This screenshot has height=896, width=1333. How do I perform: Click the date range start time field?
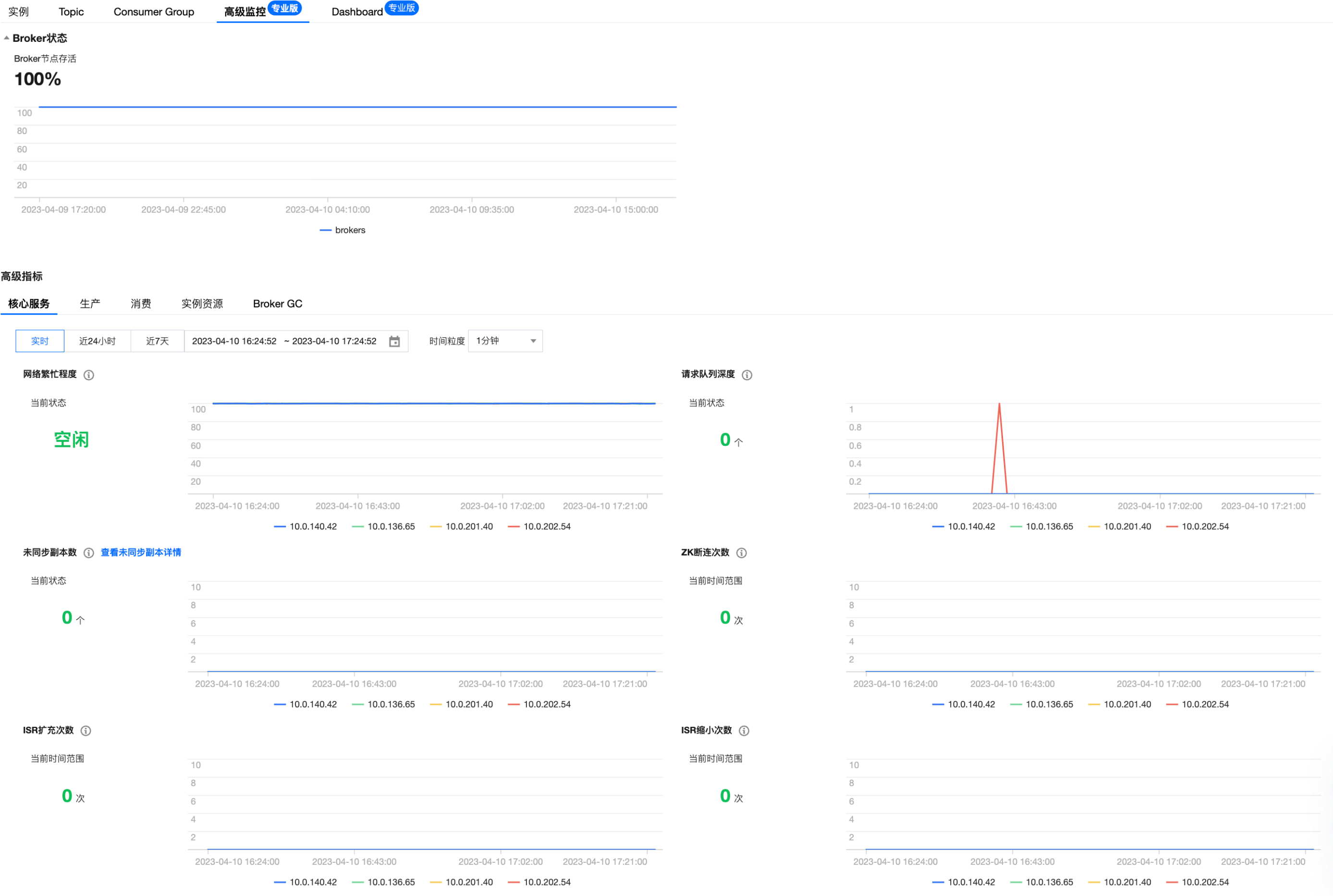point(233,341)
